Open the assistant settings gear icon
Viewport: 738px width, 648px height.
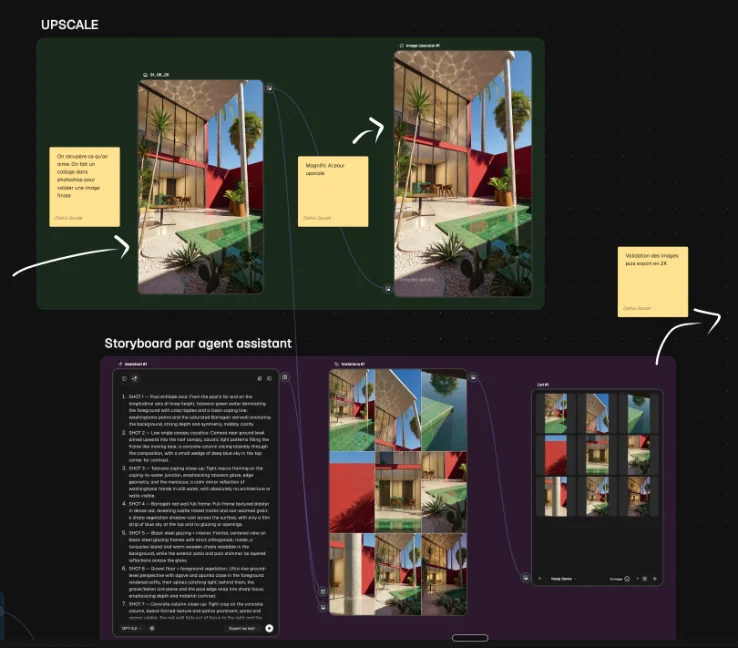point(152,628)
